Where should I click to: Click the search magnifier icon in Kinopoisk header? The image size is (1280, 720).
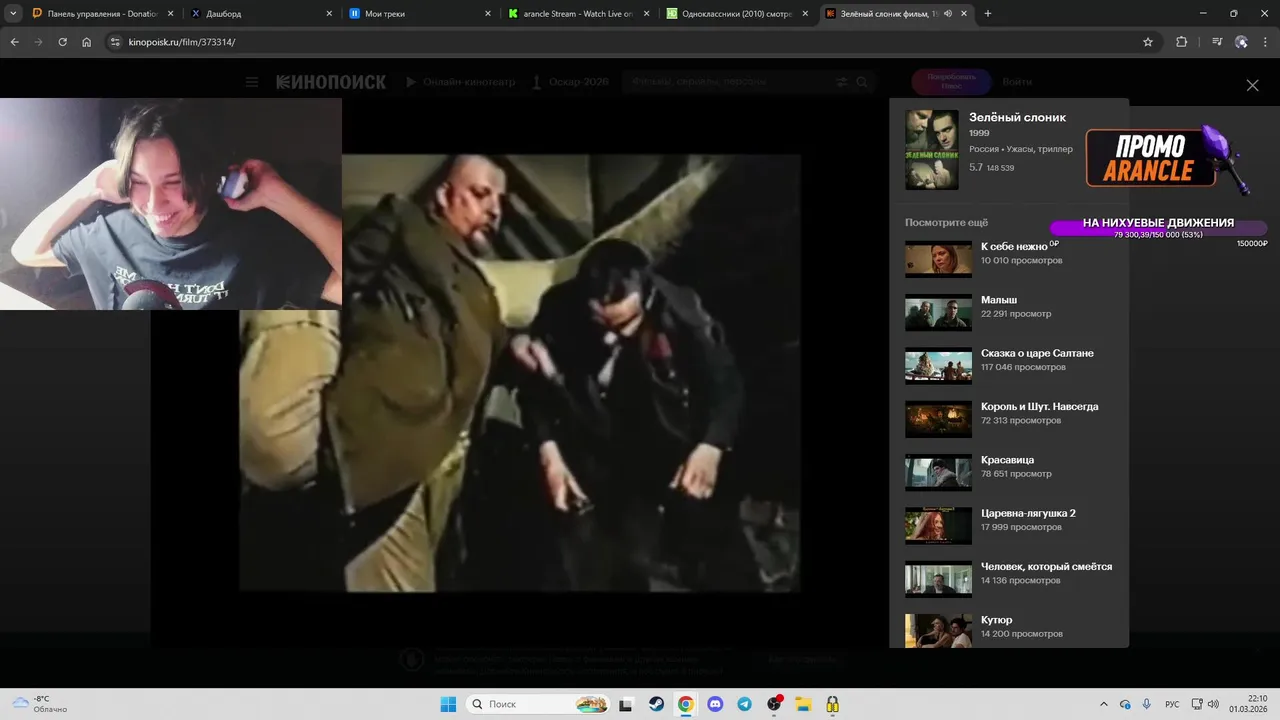(x=862, y=82)
